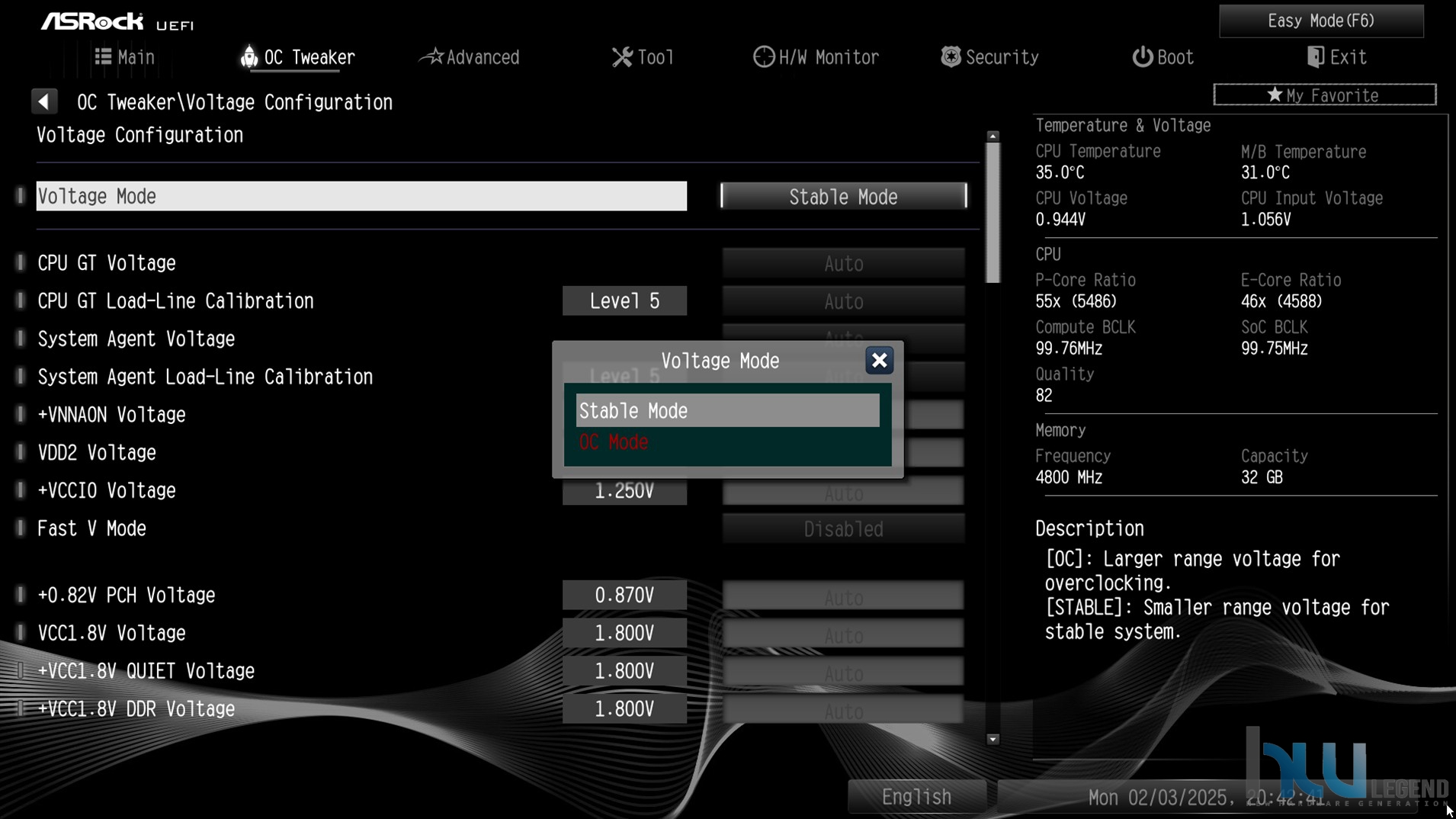Click the OC Tweaker\Voltage Configuration breadcrumb
Viewport: 1456px width, 819px height.
235,102
